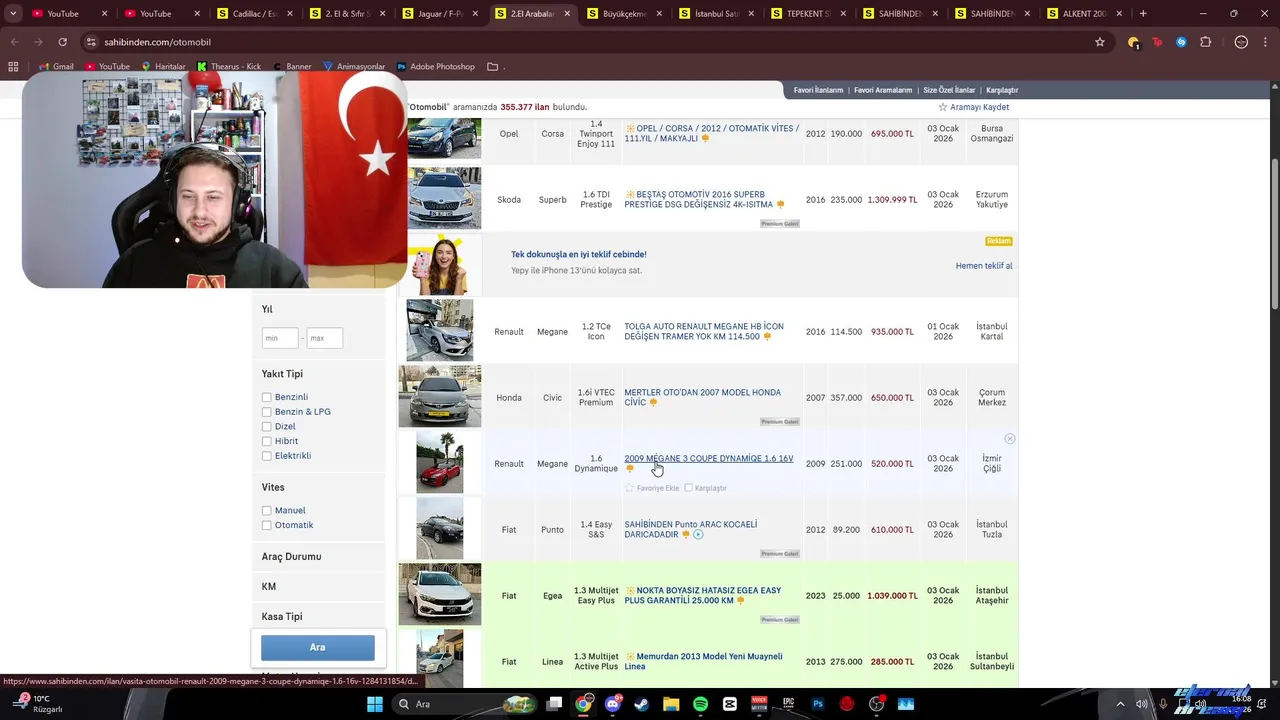This screenshot has width=1280, height=720.
Task: Open the Honda Civic thumbnail
Action: [440, 397]
